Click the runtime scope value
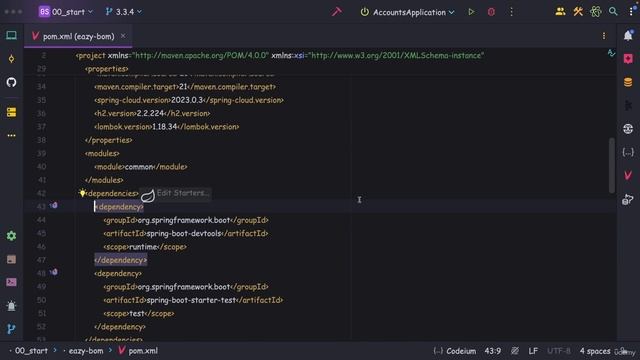Viewport: 640px width, 360px height. 143,247
